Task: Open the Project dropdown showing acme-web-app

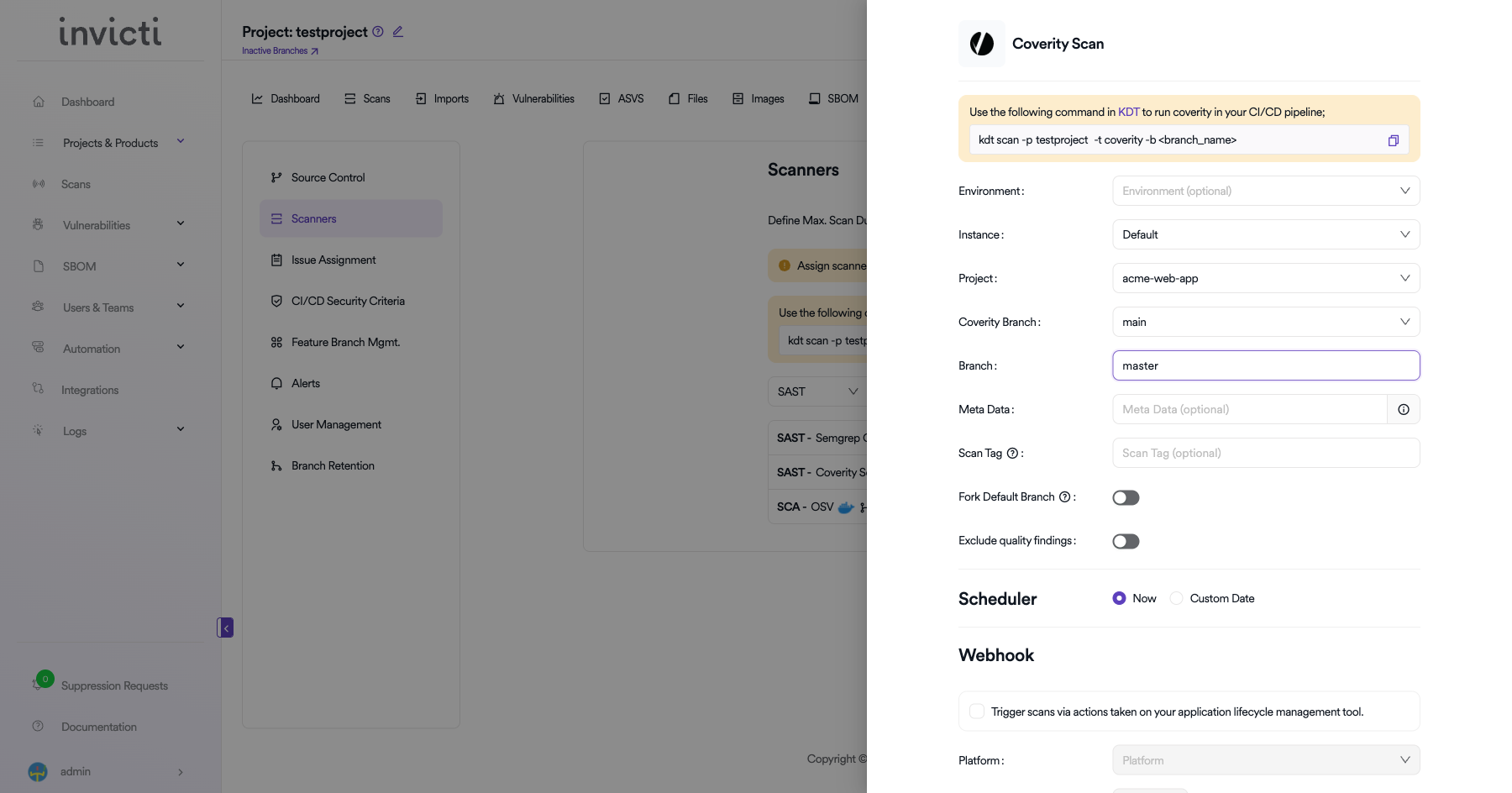Action: coord(1266,278)
